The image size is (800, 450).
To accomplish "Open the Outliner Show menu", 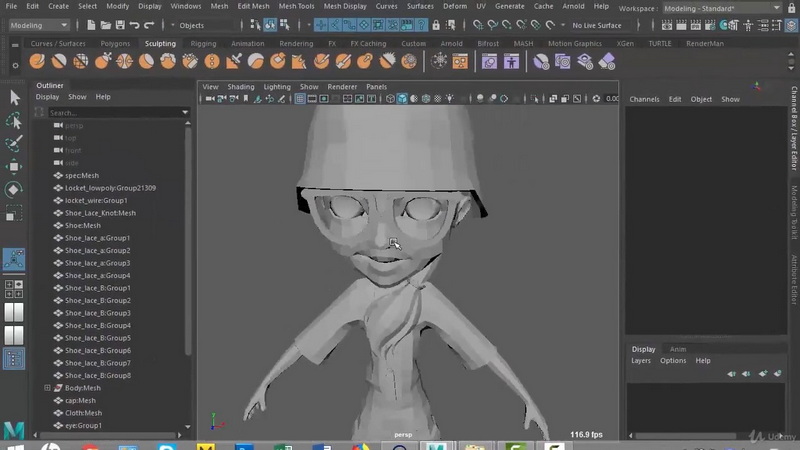I will coord(78,96).
